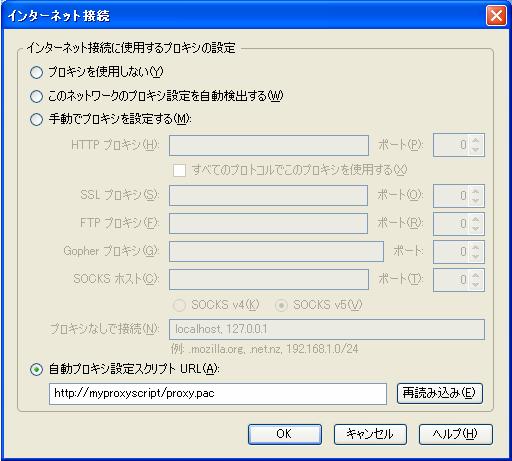Close the インターネット接続 dialog window

coord(496,16)
